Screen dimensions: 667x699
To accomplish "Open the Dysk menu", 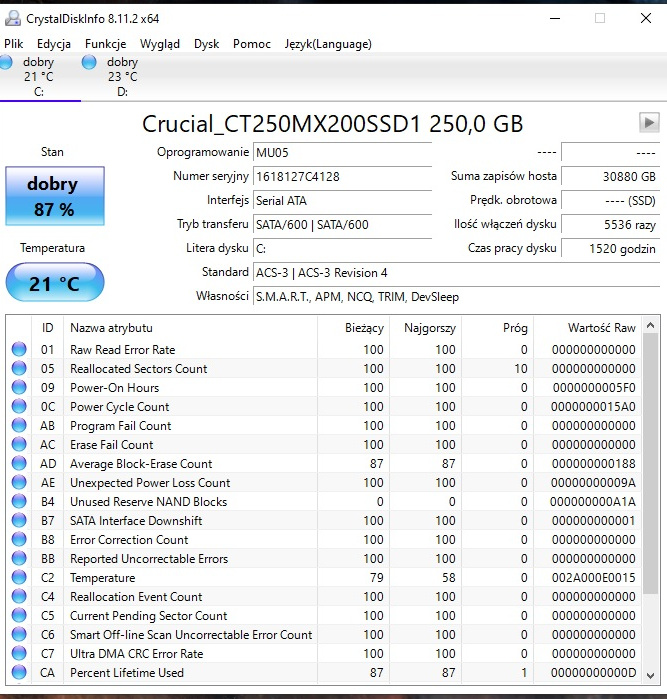I will [206, 44].
